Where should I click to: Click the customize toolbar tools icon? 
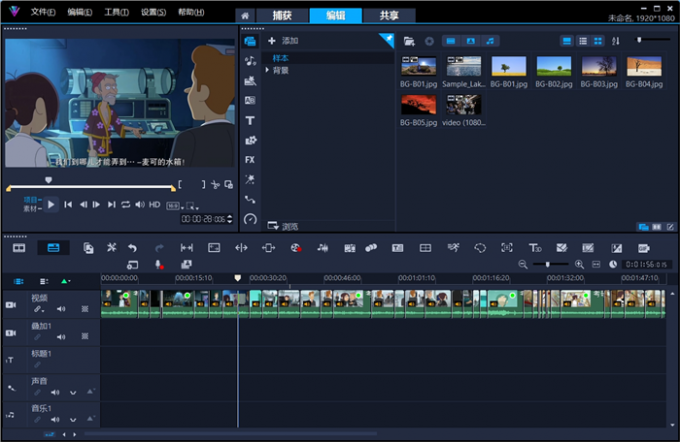(111, 248)
